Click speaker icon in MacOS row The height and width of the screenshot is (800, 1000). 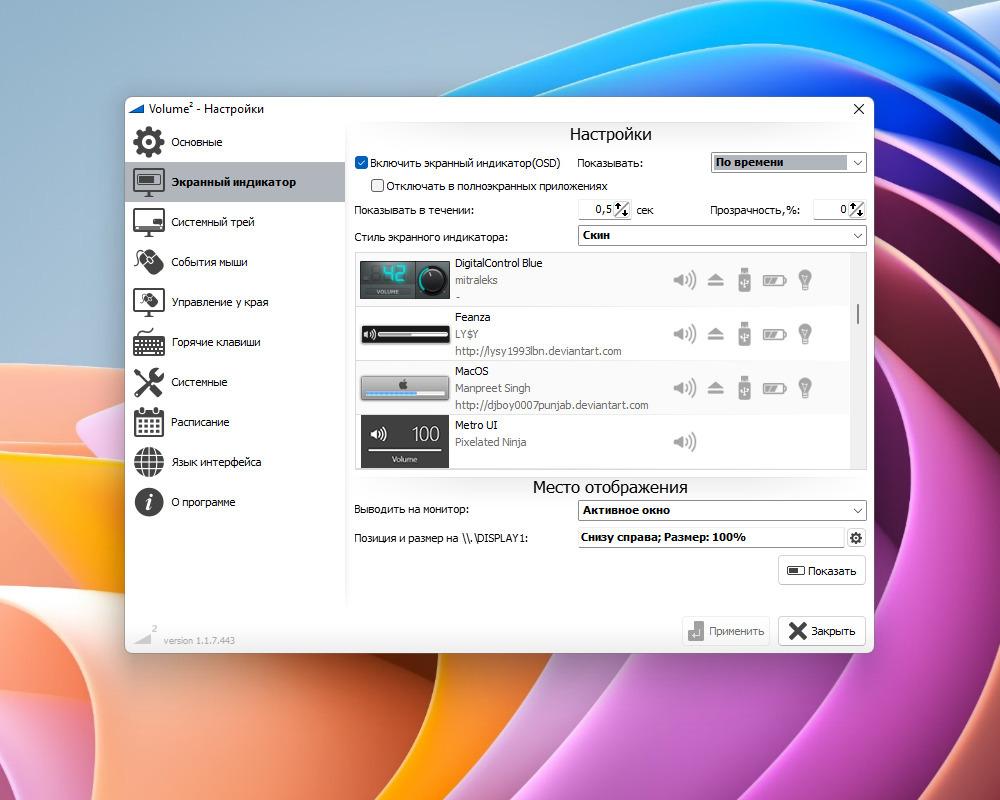pos(684,388)
